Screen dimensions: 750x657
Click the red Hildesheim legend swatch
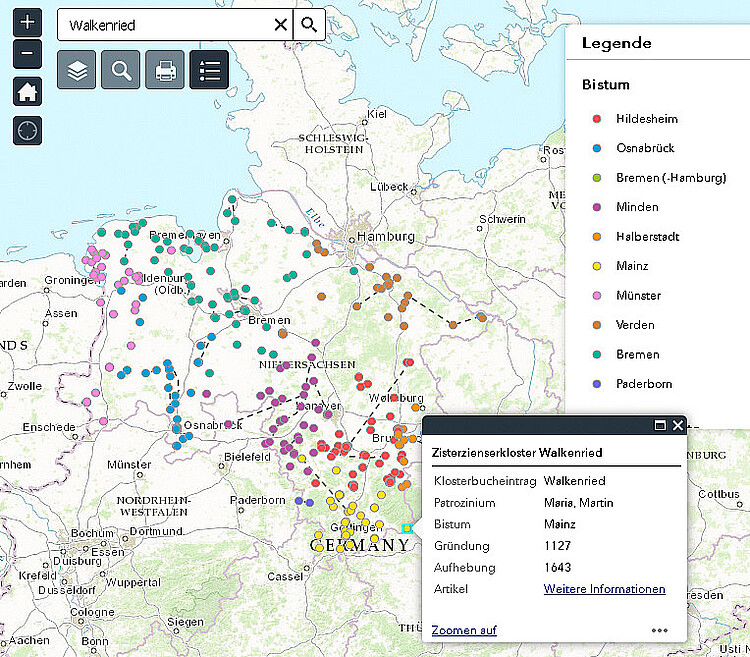point(597,119)
